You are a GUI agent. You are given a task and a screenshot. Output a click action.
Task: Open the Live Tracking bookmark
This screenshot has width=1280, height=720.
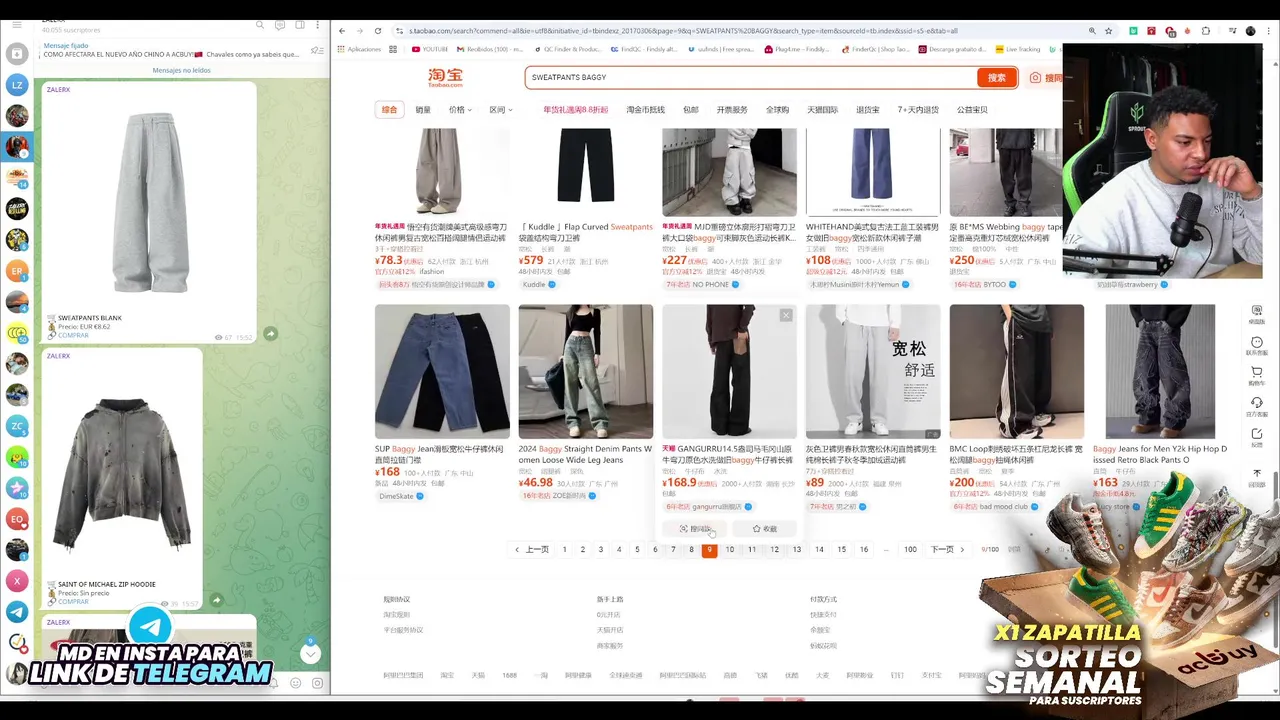click(1018, 49)
